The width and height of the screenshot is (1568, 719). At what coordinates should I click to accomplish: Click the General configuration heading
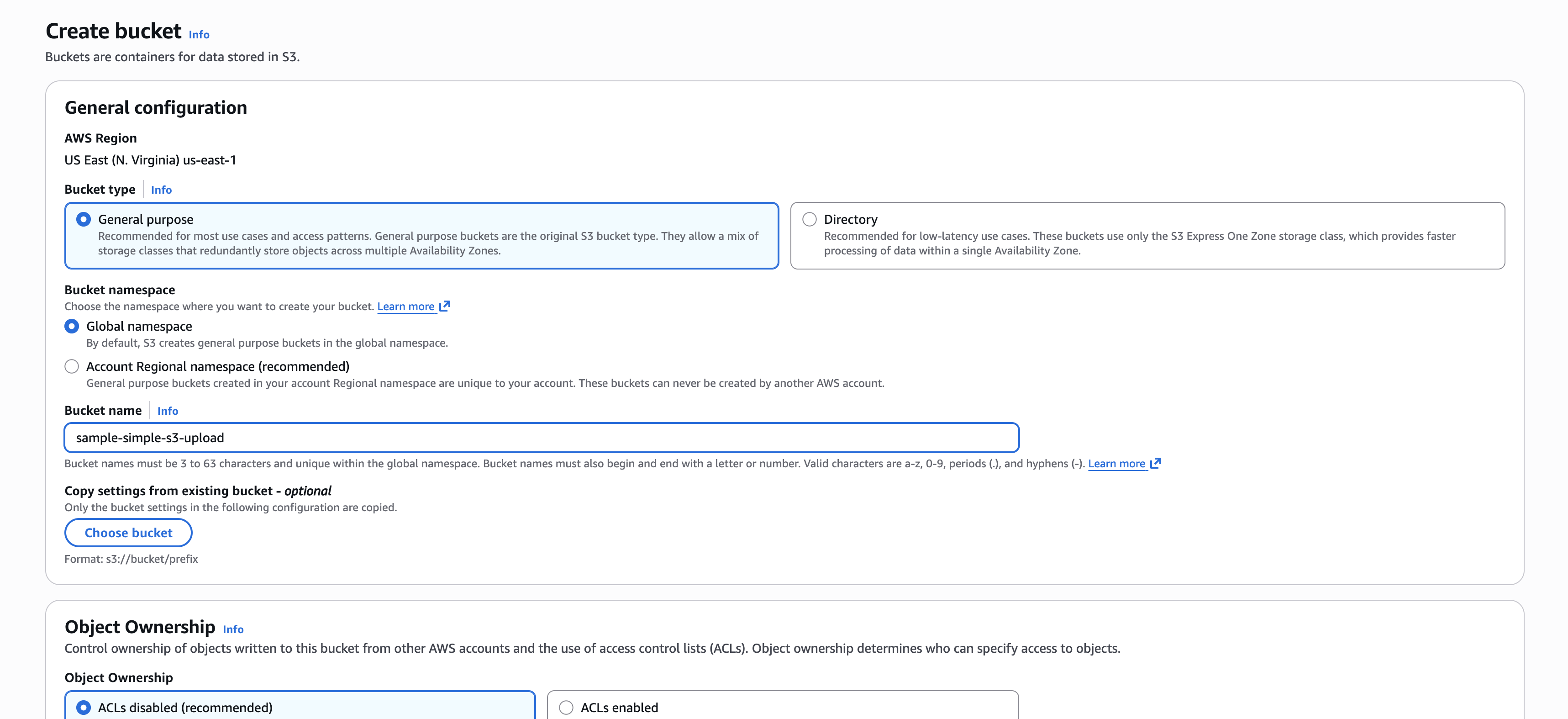click(x=156, y=108)
